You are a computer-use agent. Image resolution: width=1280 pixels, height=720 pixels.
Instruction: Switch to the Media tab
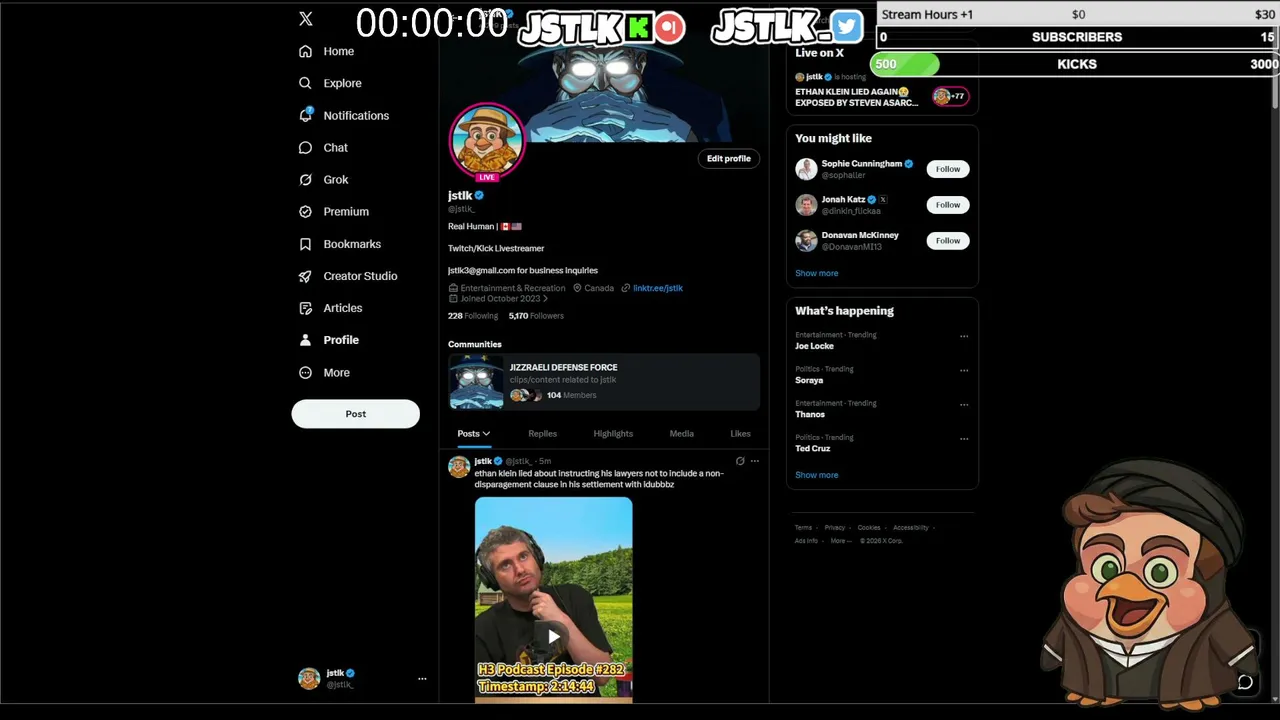[682, 434]
